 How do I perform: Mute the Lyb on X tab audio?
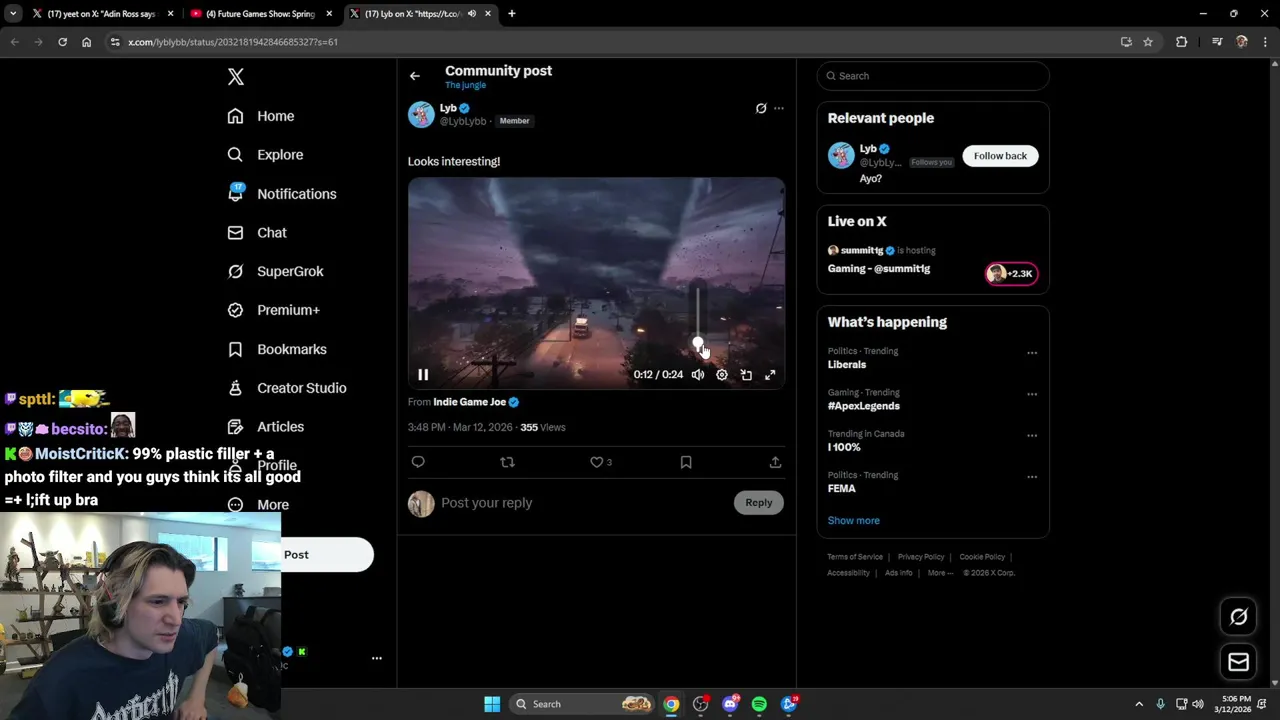click(x=472, y=14)
